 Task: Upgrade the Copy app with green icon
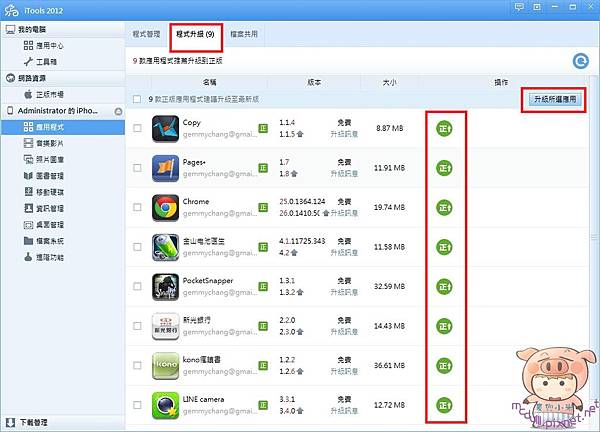tap(444, 129)
